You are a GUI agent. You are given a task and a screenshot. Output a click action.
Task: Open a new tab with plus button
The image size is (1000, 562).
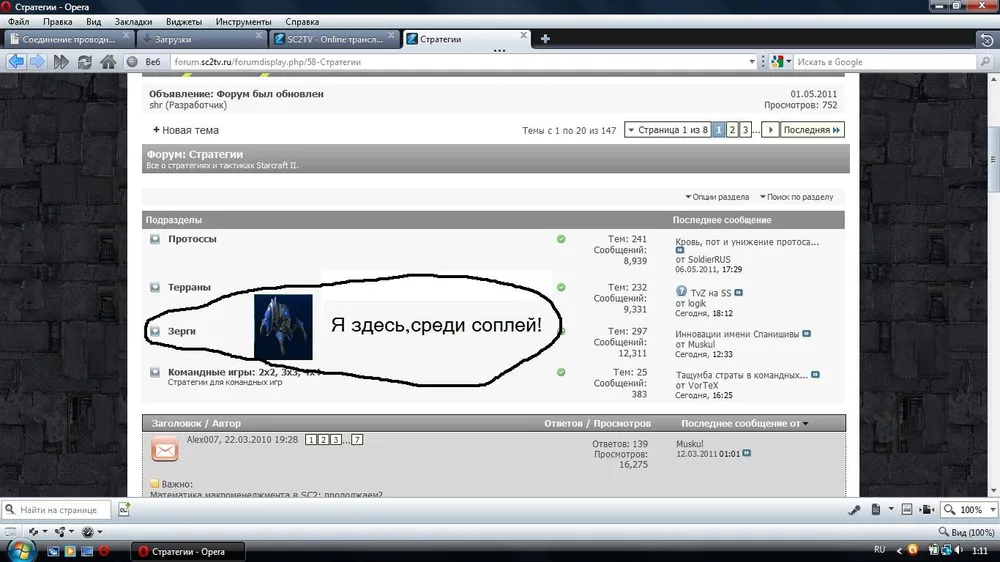(x=545, y=39)
